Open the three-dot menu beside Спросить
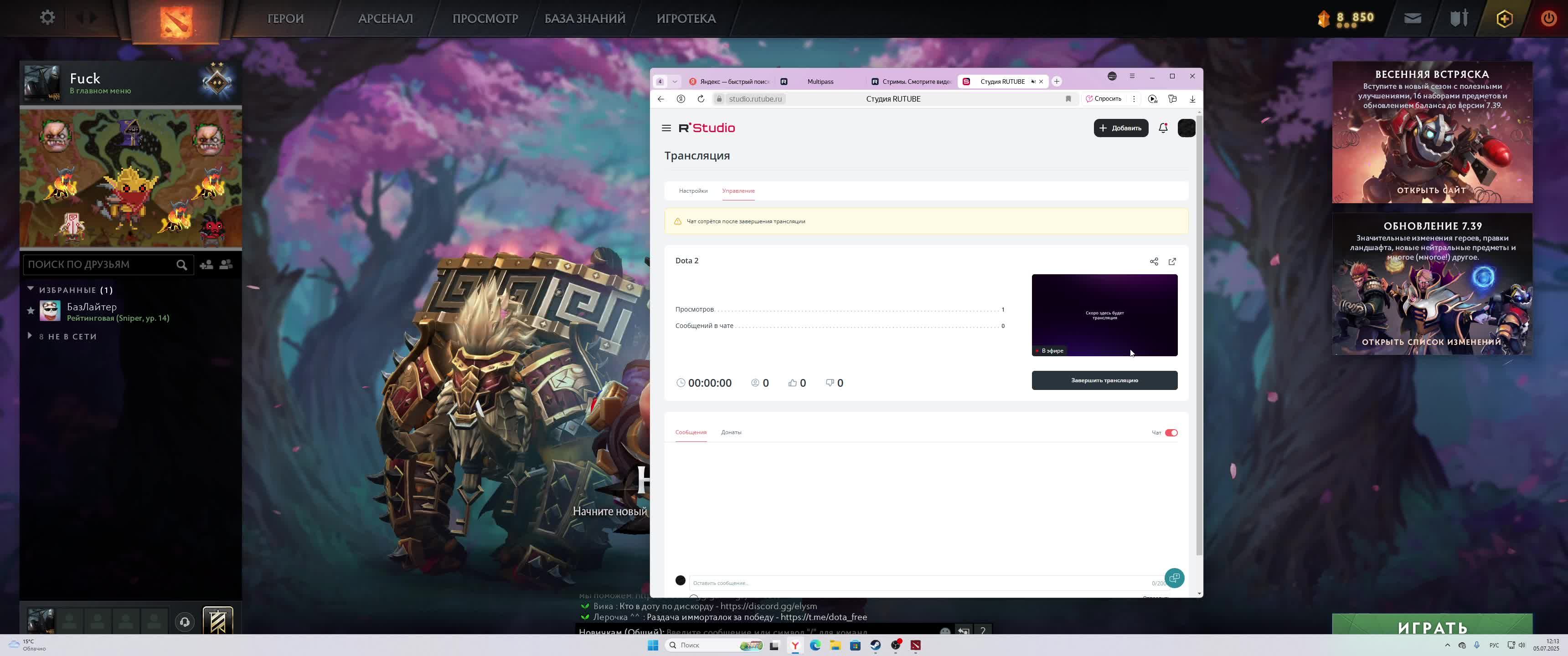This screenshot has height=656, width=1568. point(1134,98)
